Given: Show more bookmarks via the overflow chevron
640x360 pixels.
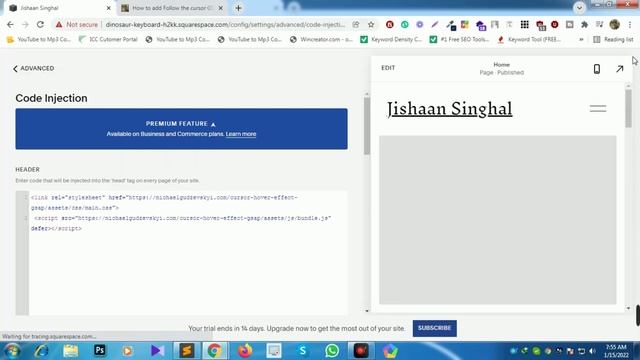Looking at the screenshot, I should (581, 40).
